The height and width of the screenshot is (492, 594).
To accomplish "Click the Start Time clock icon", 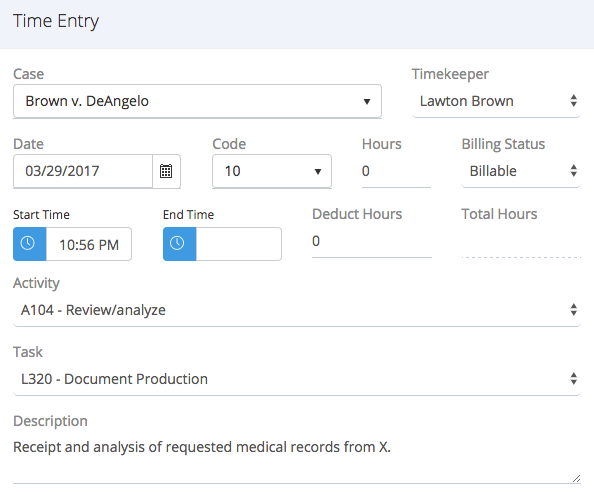I will pos(30,244).
